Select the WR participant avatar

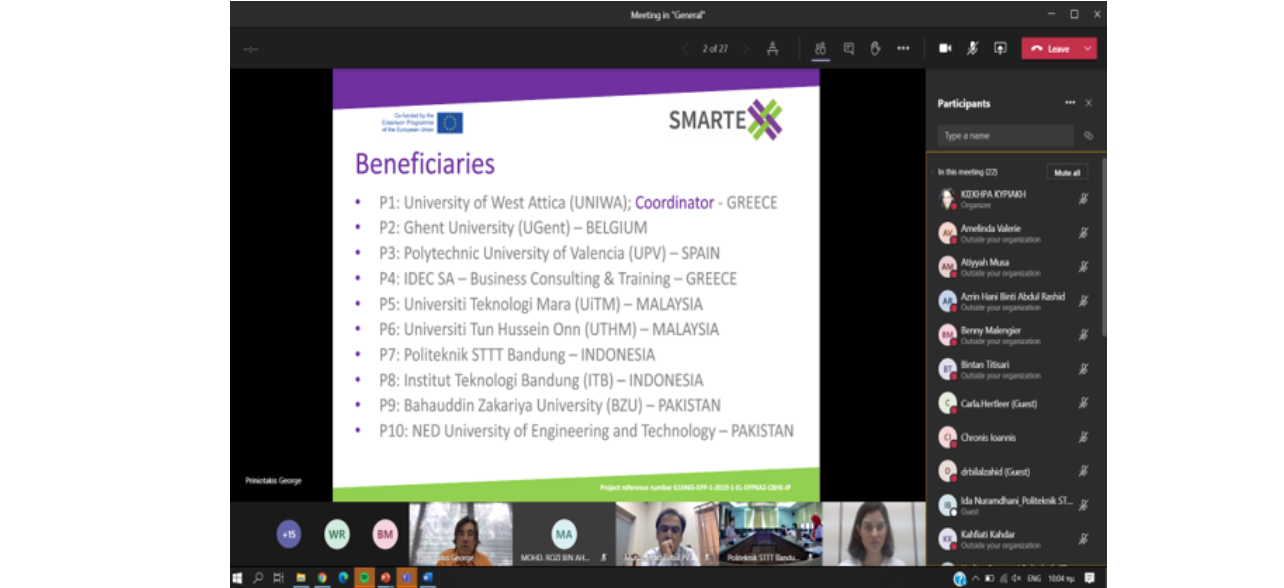click(x=337, y=534)
